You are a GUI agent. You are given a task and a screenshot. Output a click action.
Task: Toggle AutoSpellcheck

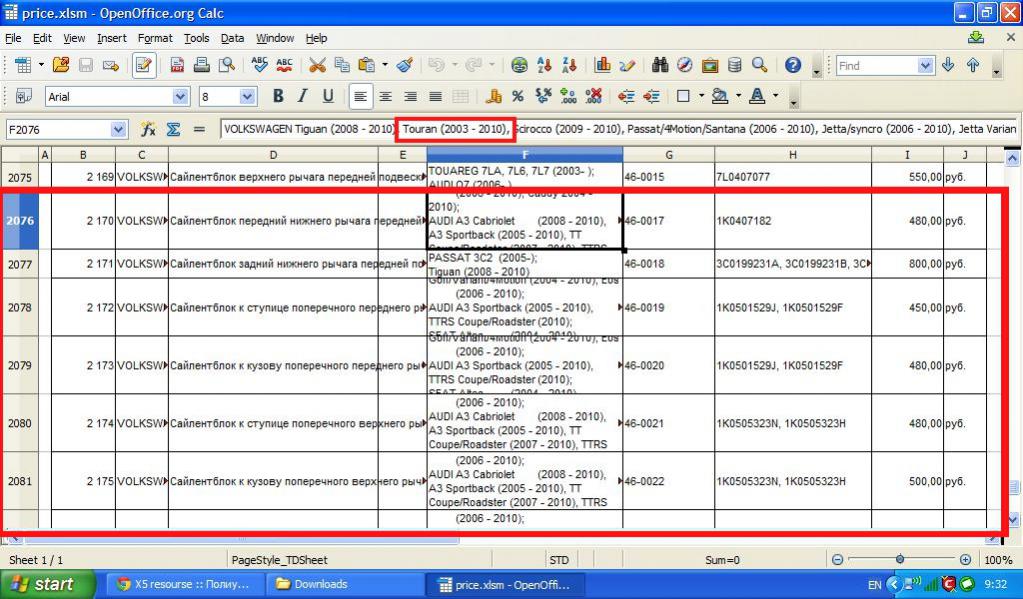click(x=284, y=65)
